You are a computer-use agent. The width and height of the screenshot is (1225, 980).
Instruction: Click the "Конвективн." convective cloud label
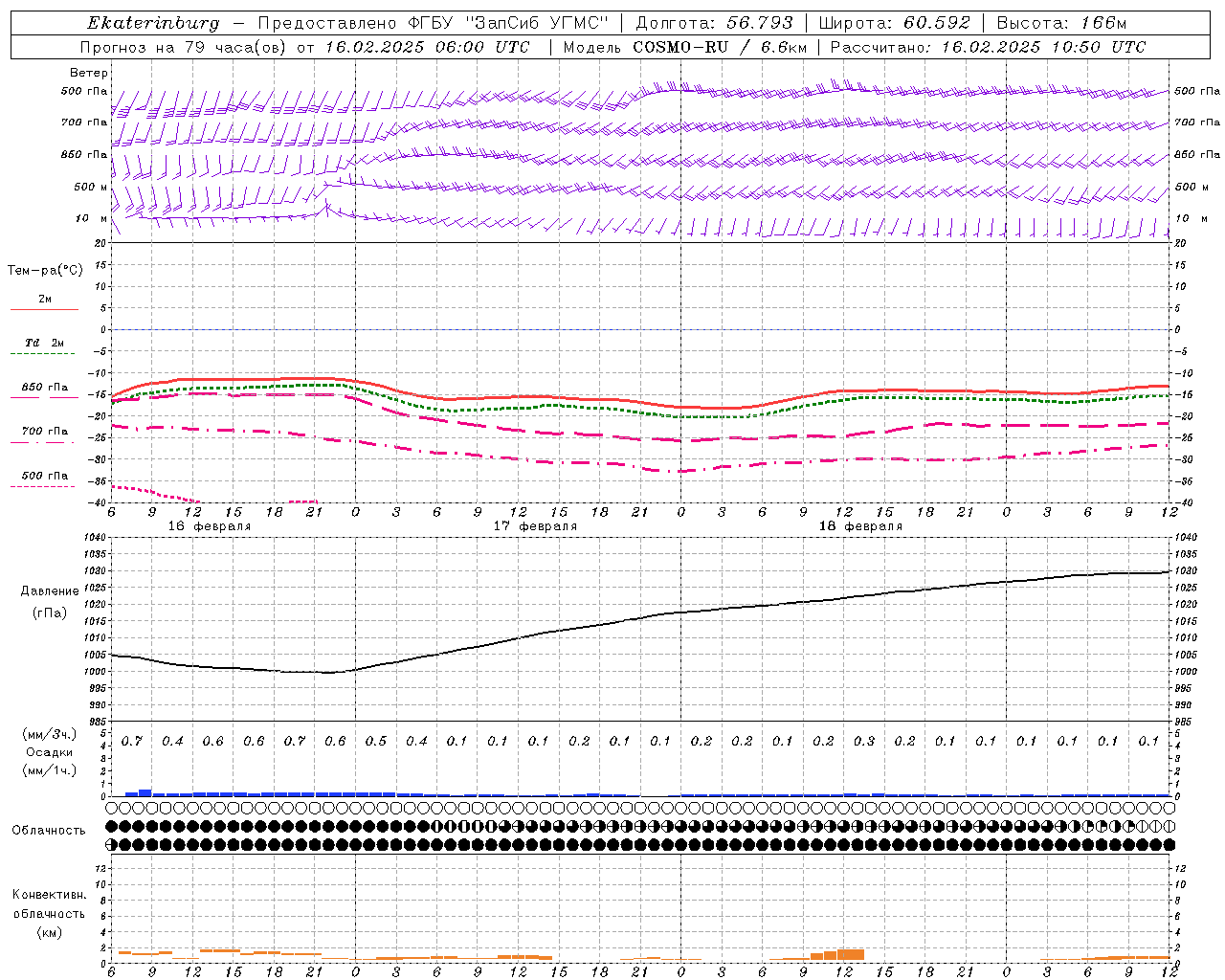(x=49, y=895)
